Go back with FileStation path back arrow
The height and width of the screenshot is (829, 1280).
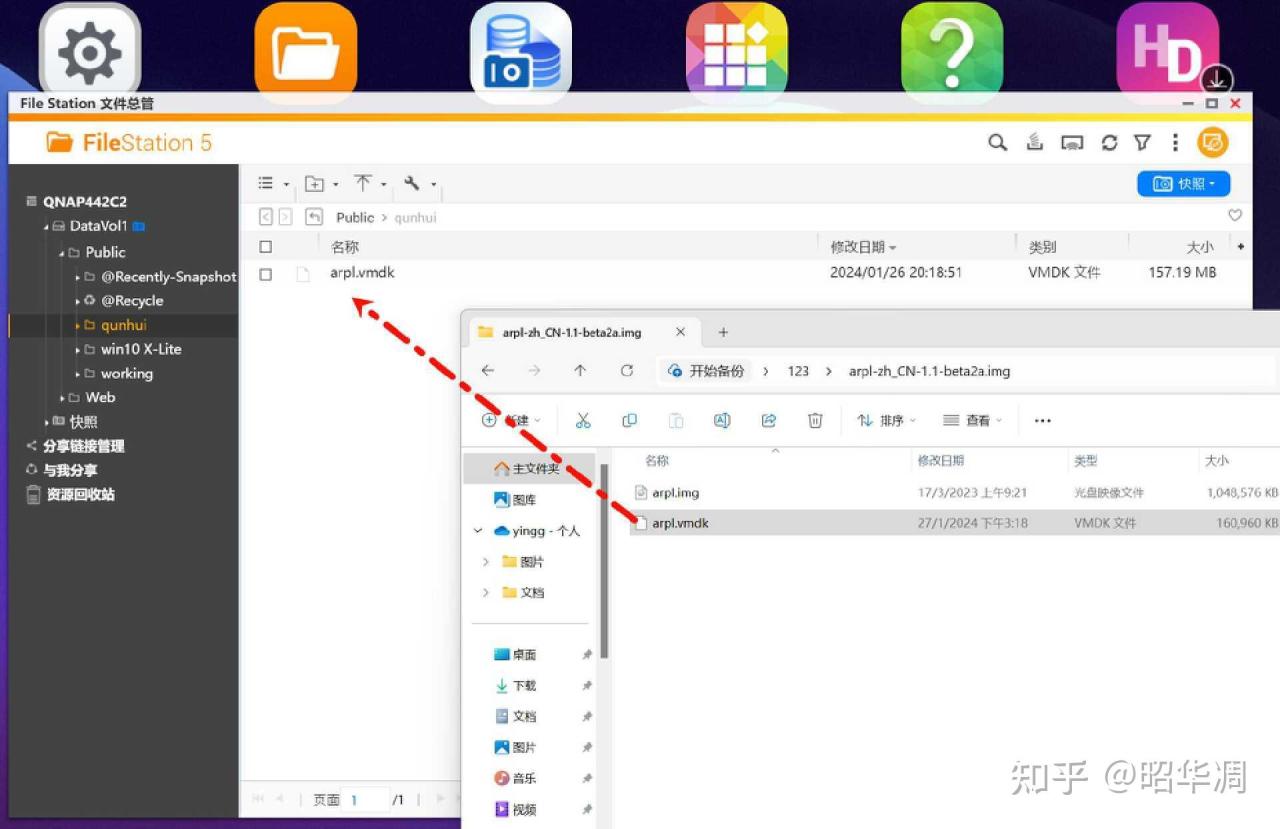(265, 217)
